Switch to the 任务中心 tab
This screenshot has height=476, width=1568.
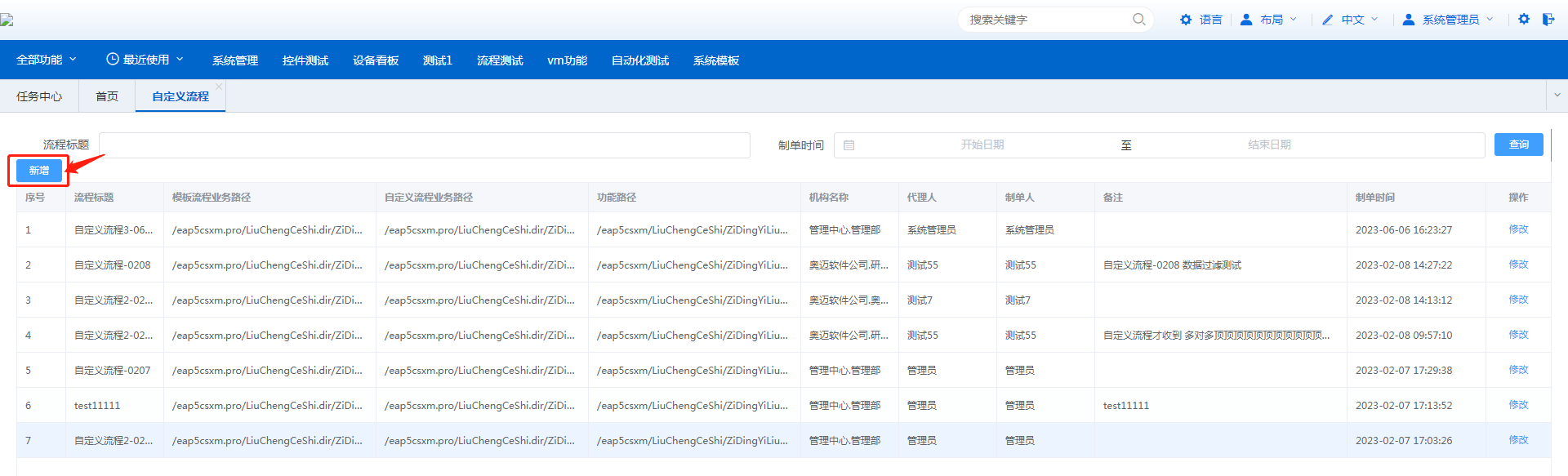tap(39, 96)
